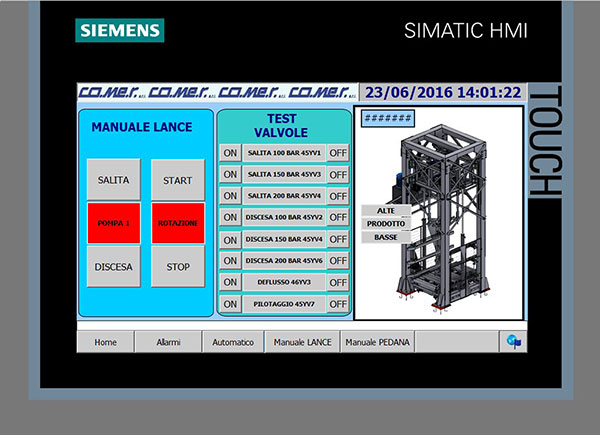Turn OFF the SALITA 150 BAR 45YV3 valve
Screen dimensions: 600x435
tap(338, 174)
